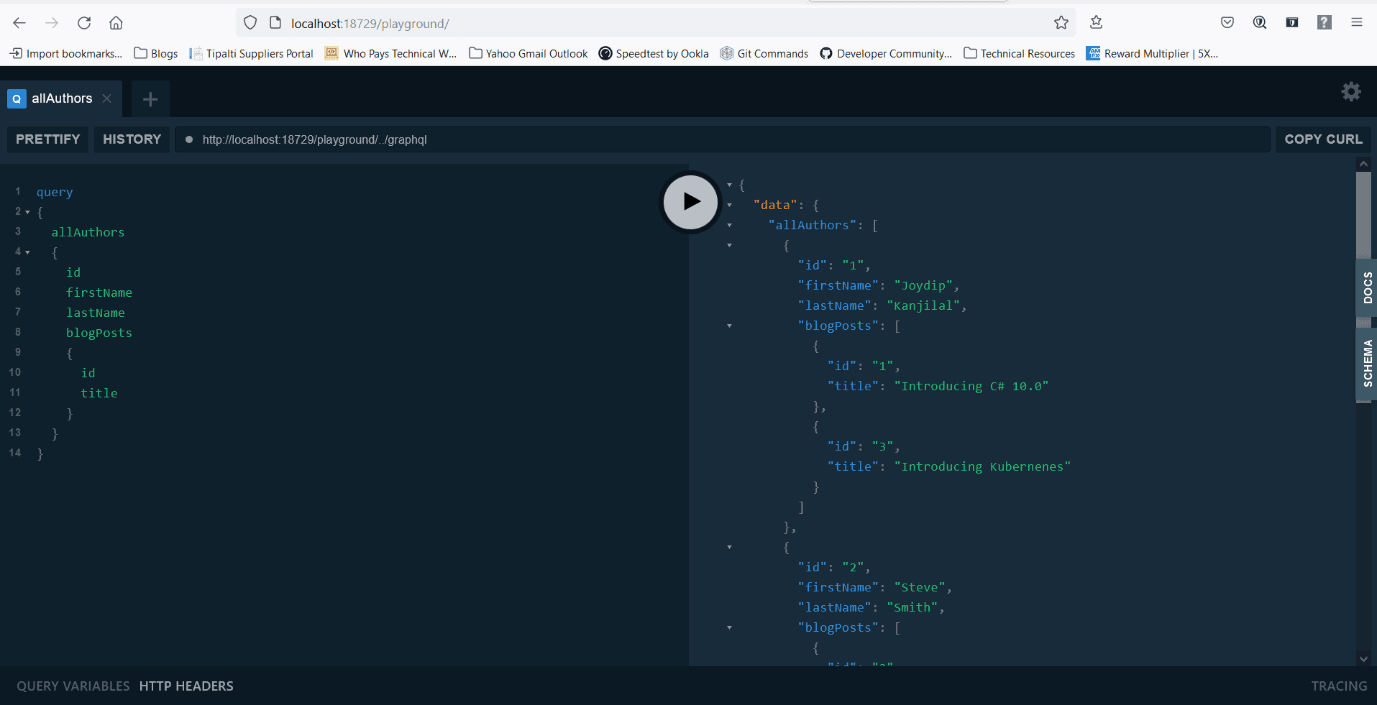This screenshot has width=1377, height=705.
Task: Click "Introducing Kubernenes" value in response
Action: coord(982,467)
